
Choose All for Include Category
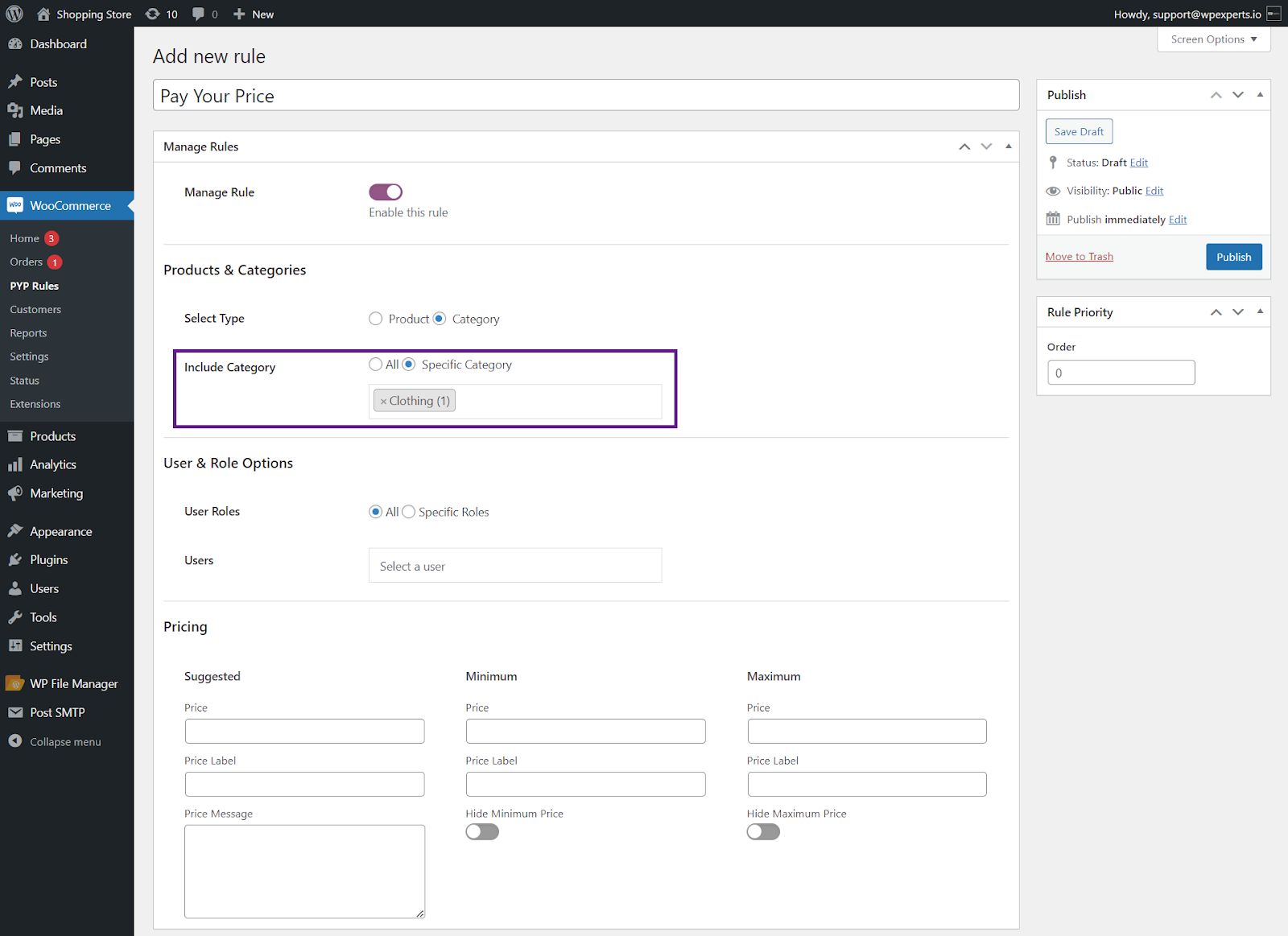(376, 365)
